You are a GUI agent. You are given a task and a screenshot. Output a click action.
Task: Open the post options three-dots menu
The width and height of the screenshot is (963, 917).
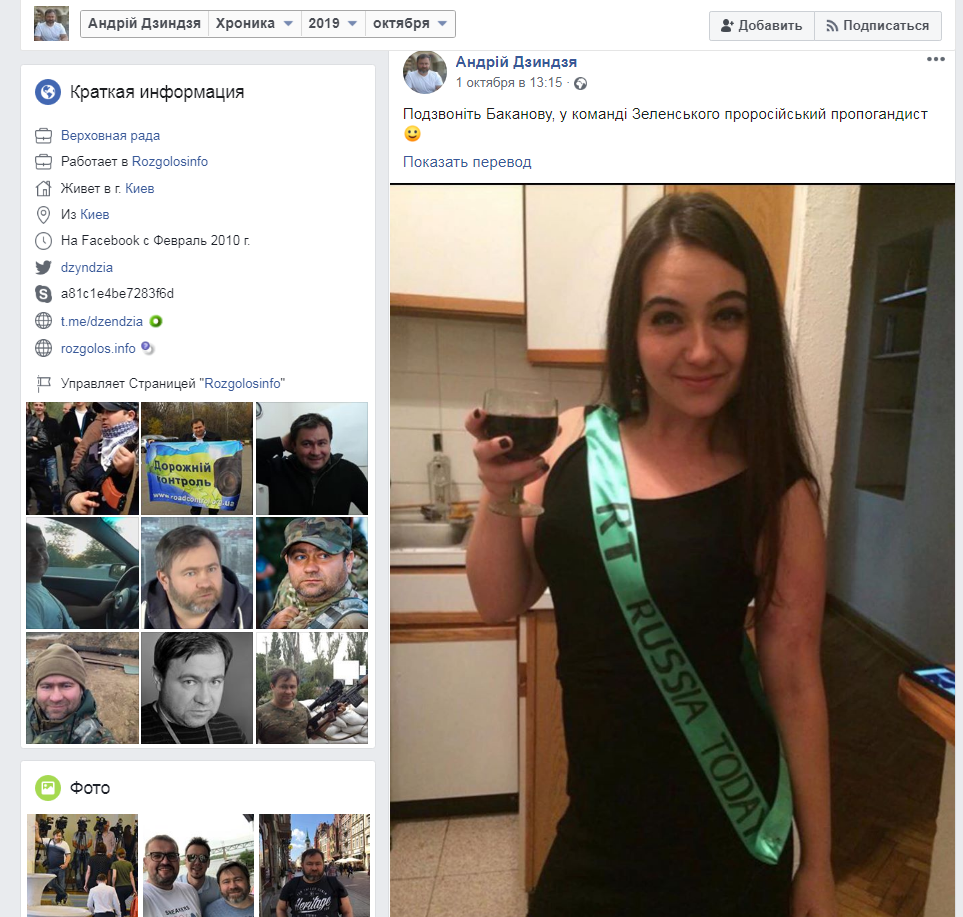click(935, 60)
